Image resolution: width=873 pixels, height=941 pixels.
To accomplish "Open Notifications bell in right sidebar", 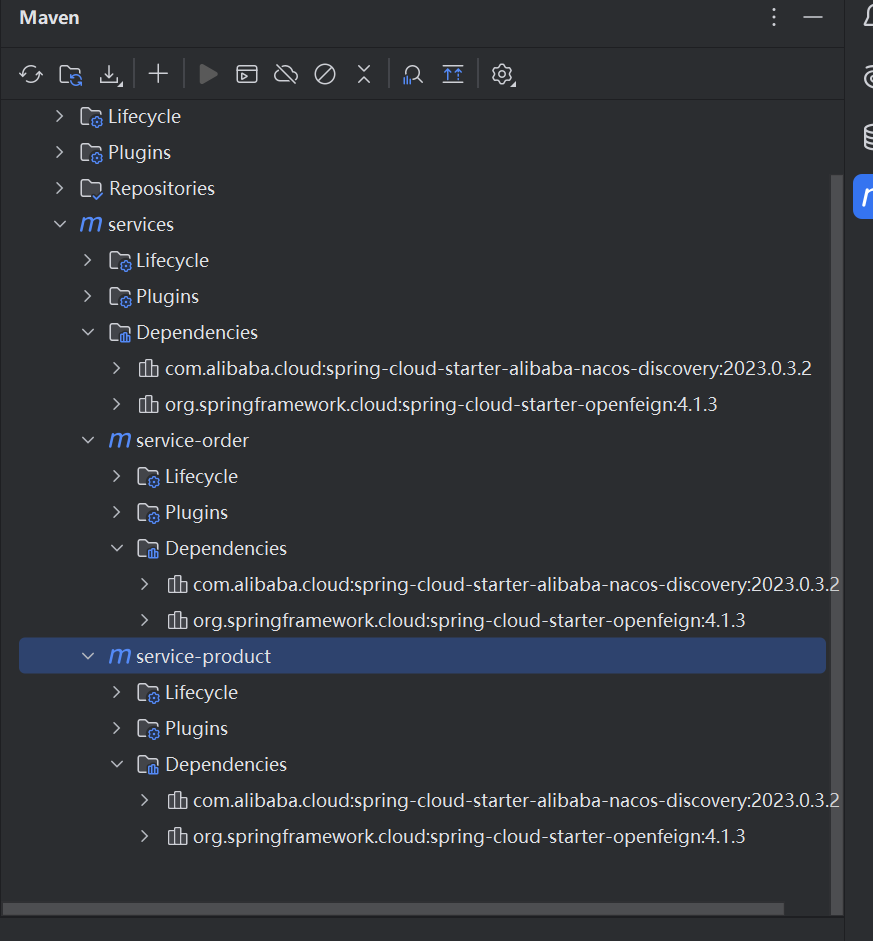I will click(868, 17).
